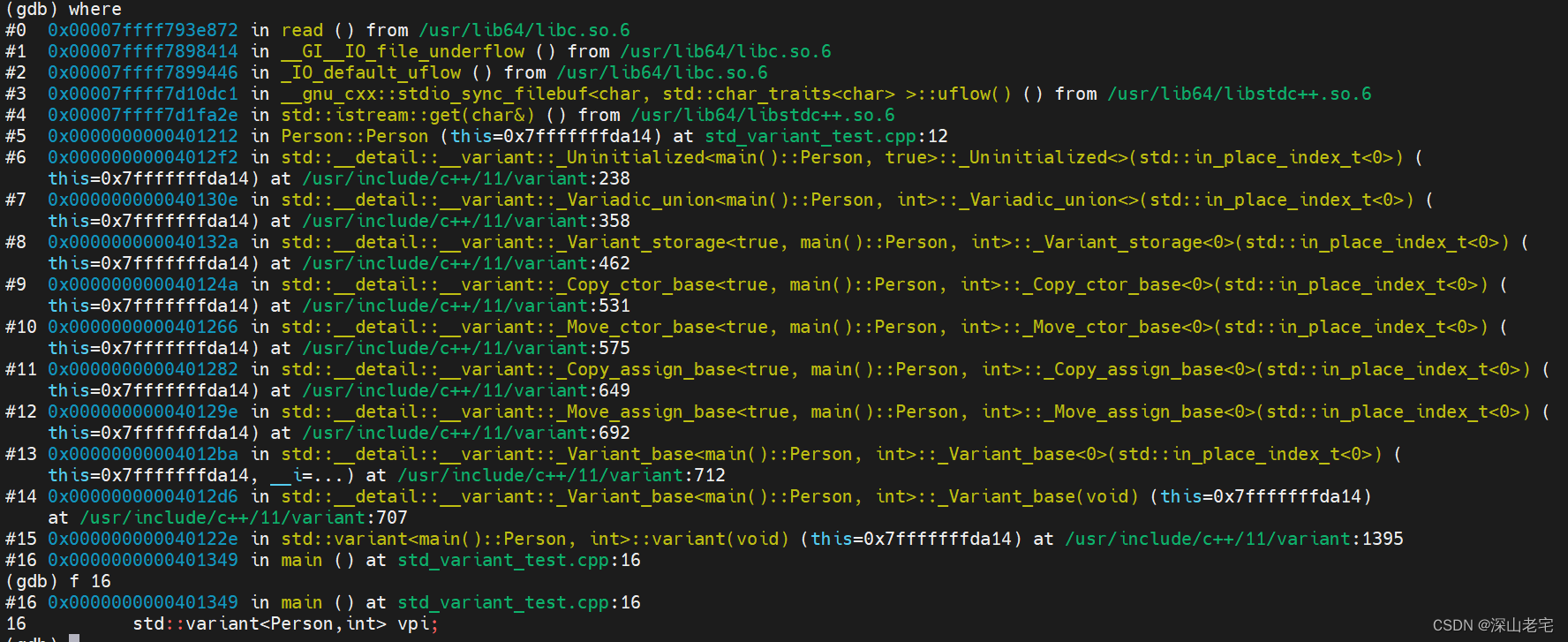Click '__GI__IO_file_underflow' in frame #1
The height and width of the screenshot is (642, 1568).
click(403, 51)
